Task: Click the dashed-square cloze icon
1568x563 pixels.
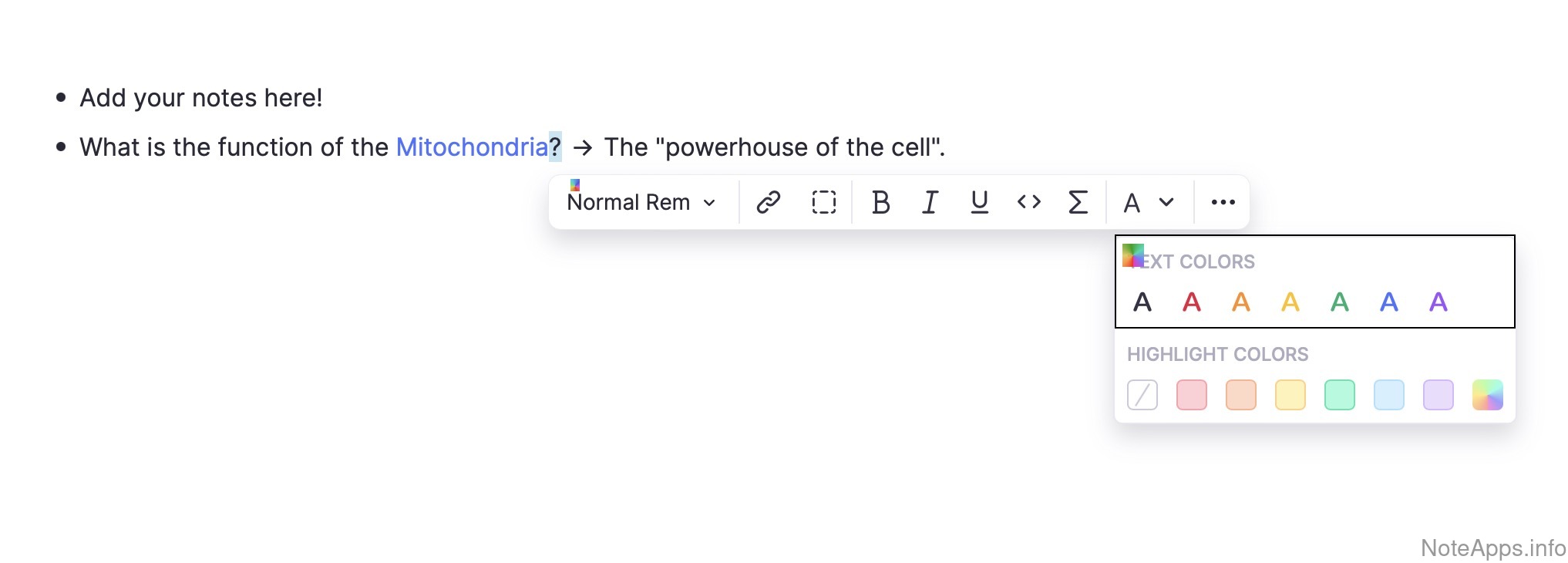Action: 823,202
